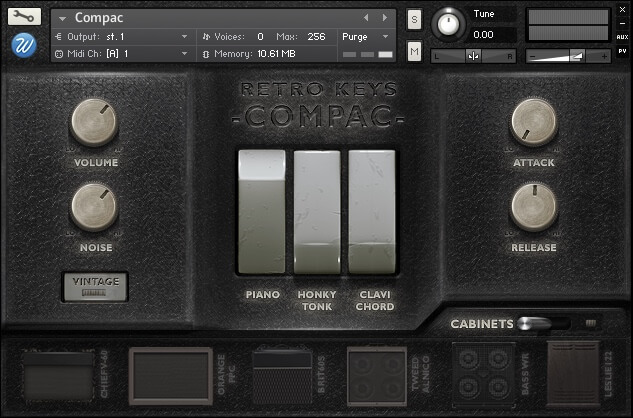Expand the instrument name dropdown arrow
The height and width of the screenshot is (418, 633).
coord(62,19)
